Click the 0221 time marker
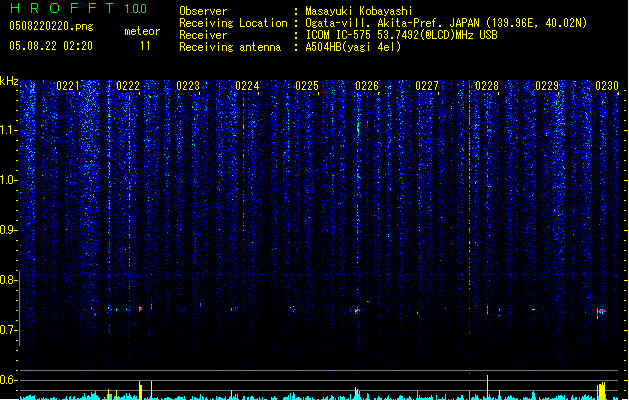This screenshot has height=400, width=629. [68, 86]
